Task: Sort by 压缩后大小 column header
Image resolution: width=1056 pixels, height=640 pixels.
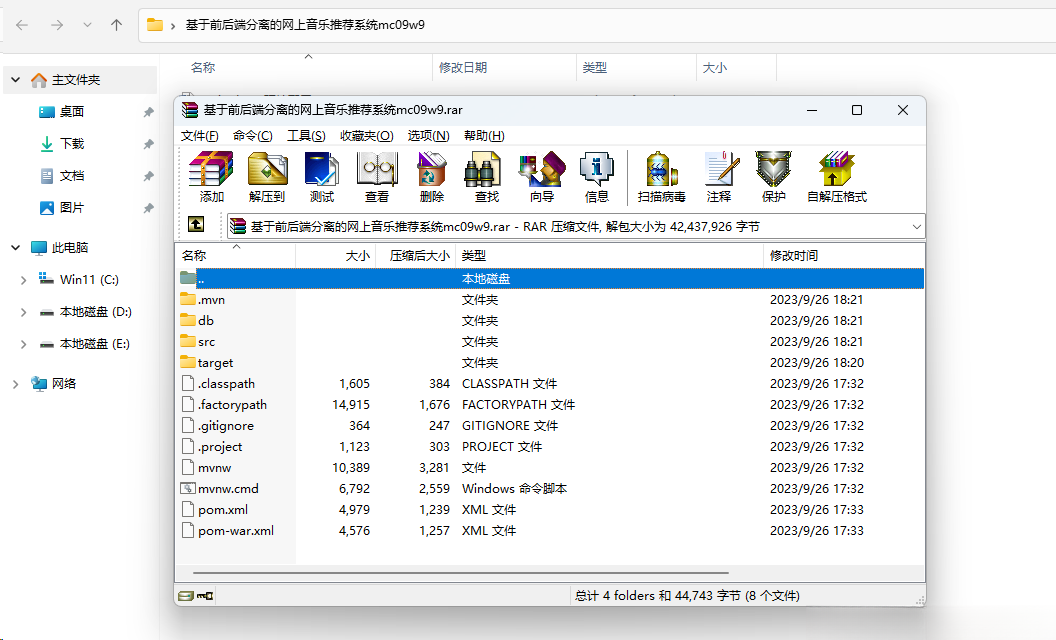Action: (416, 256)
